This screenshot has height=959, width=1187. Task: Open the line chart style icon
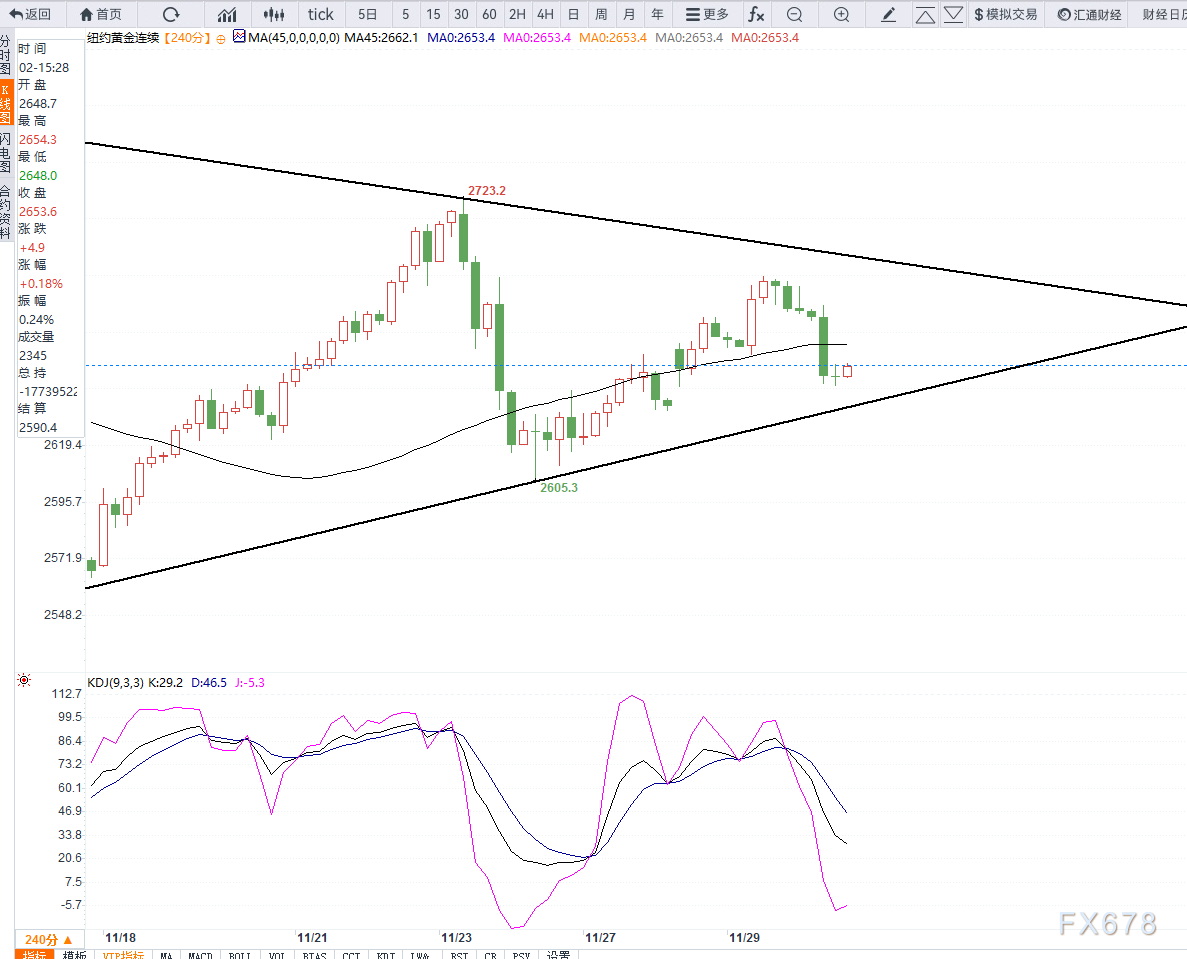[228, 14]
